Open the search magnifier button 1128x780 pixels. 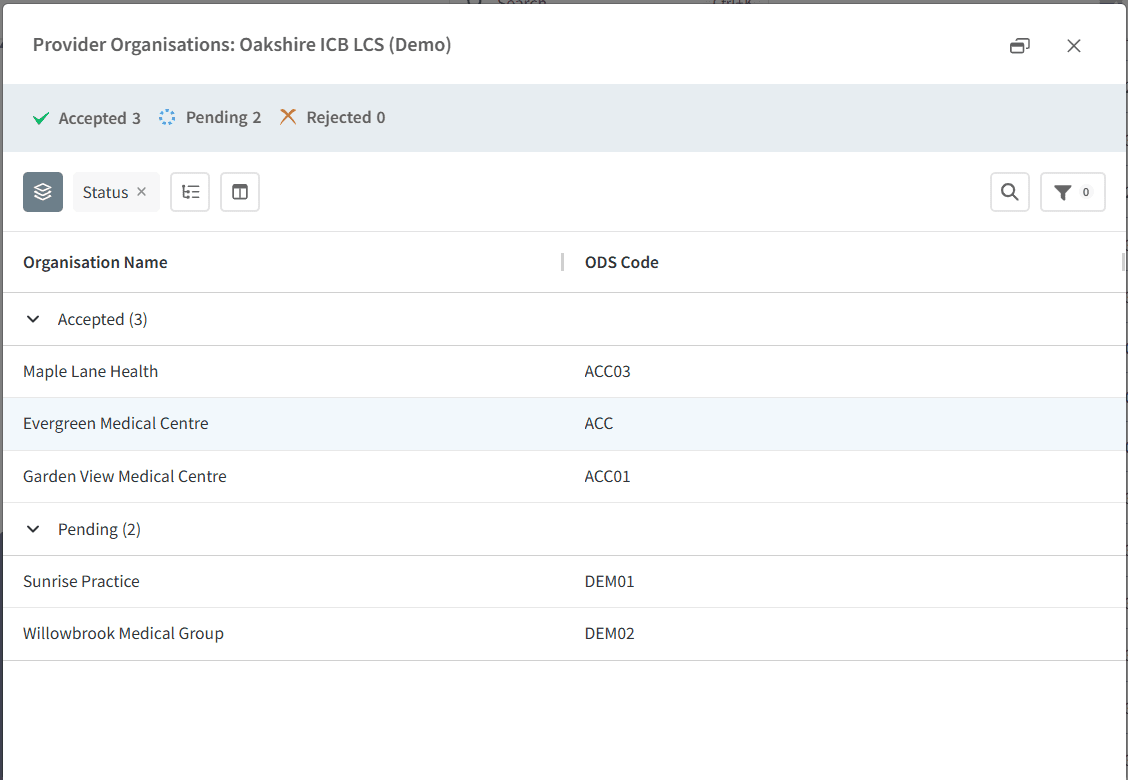pyautogui.click(x=1010, y=192)
